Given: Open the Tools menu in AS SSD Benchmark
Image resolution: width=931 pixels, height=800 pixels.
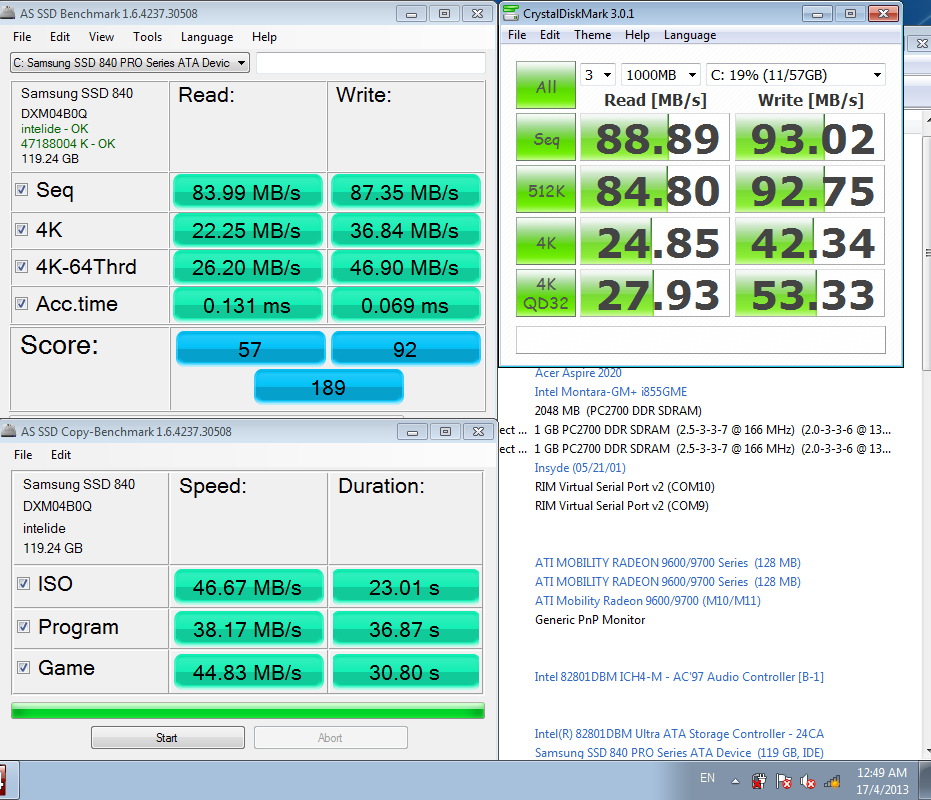Looking at the screenshot, I should tap(147, 37).
